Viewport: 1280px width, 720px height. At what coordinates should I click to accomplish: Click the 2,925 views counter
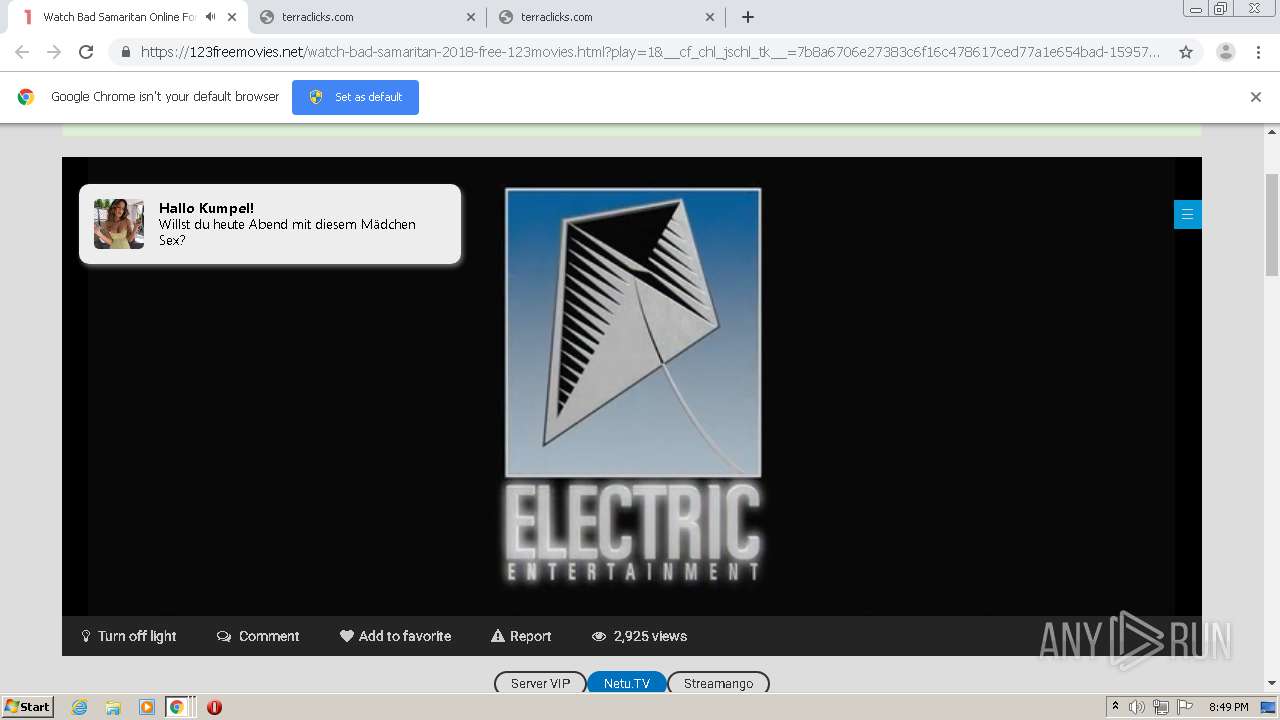(x=639, y=636)
